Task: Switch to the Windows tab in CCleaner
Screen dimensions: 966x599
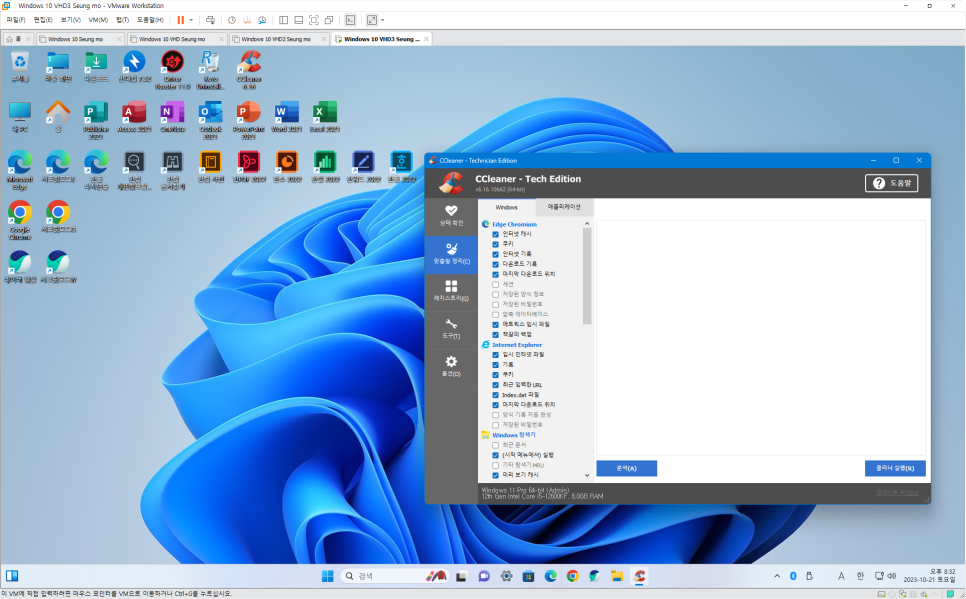Action: (506, 207)
